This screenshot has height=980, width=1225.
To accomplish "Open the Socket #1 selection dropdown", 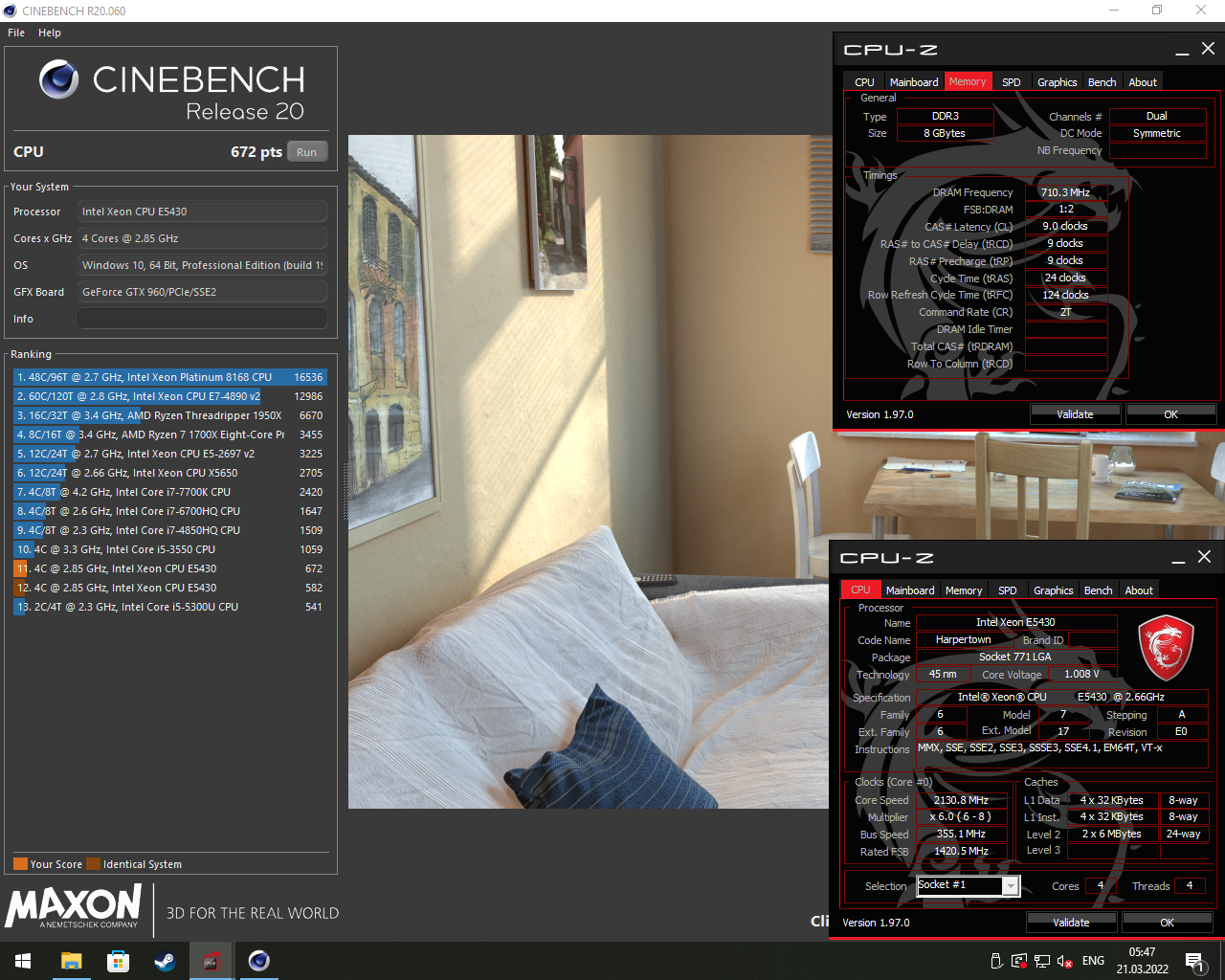I will tap(968, 885).
